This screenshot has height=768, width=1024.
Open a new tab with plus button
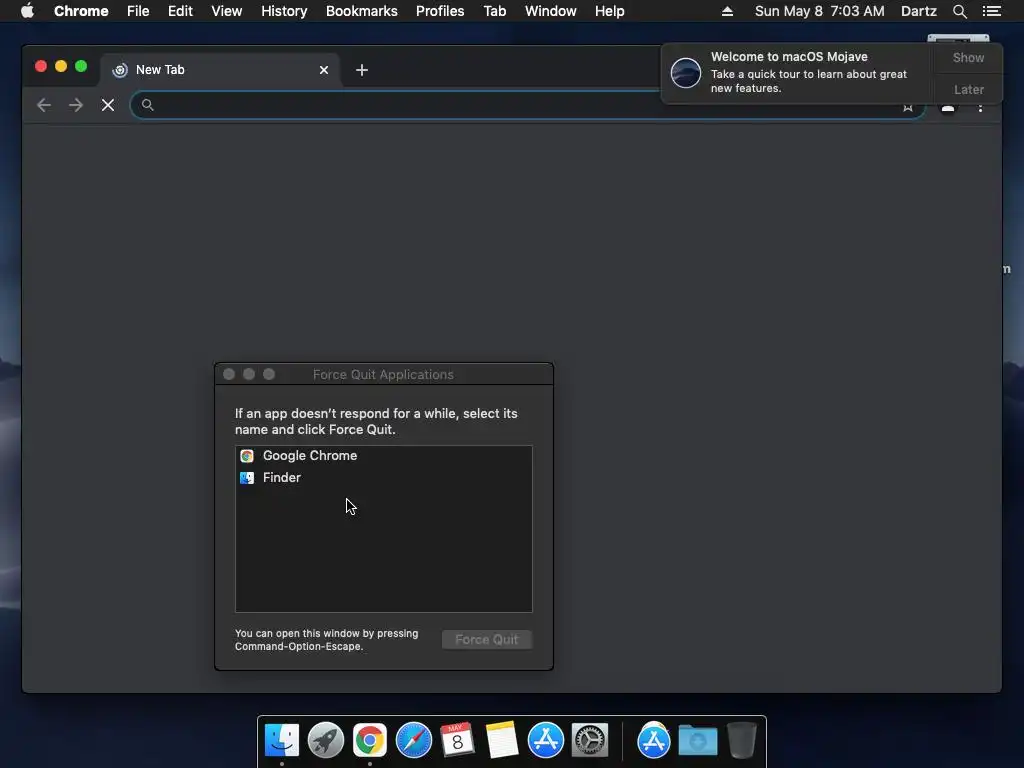[x=362, y=70]
